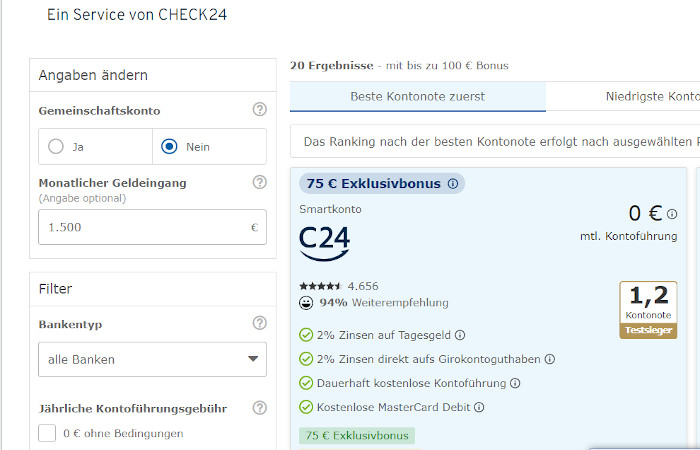Show info for Zinsen direkt aufs Girokontoguthaben
700x450 pixels.
click(x=550, y=359)
